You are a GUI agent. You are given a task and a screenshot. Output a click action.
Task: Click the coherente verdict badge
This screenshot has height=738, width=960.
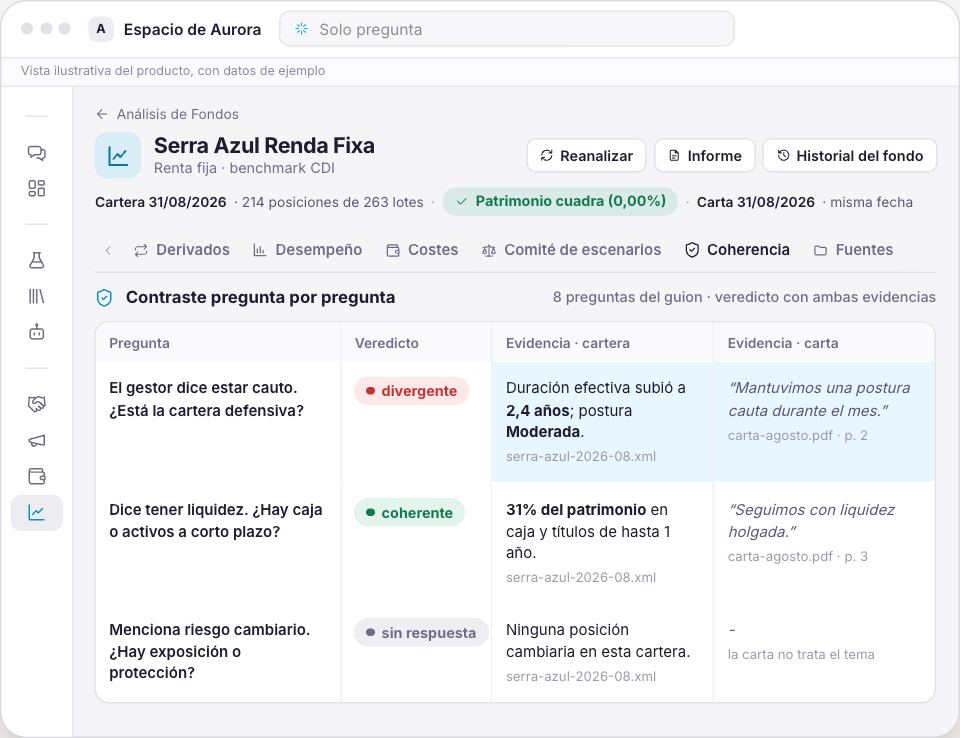410,513
